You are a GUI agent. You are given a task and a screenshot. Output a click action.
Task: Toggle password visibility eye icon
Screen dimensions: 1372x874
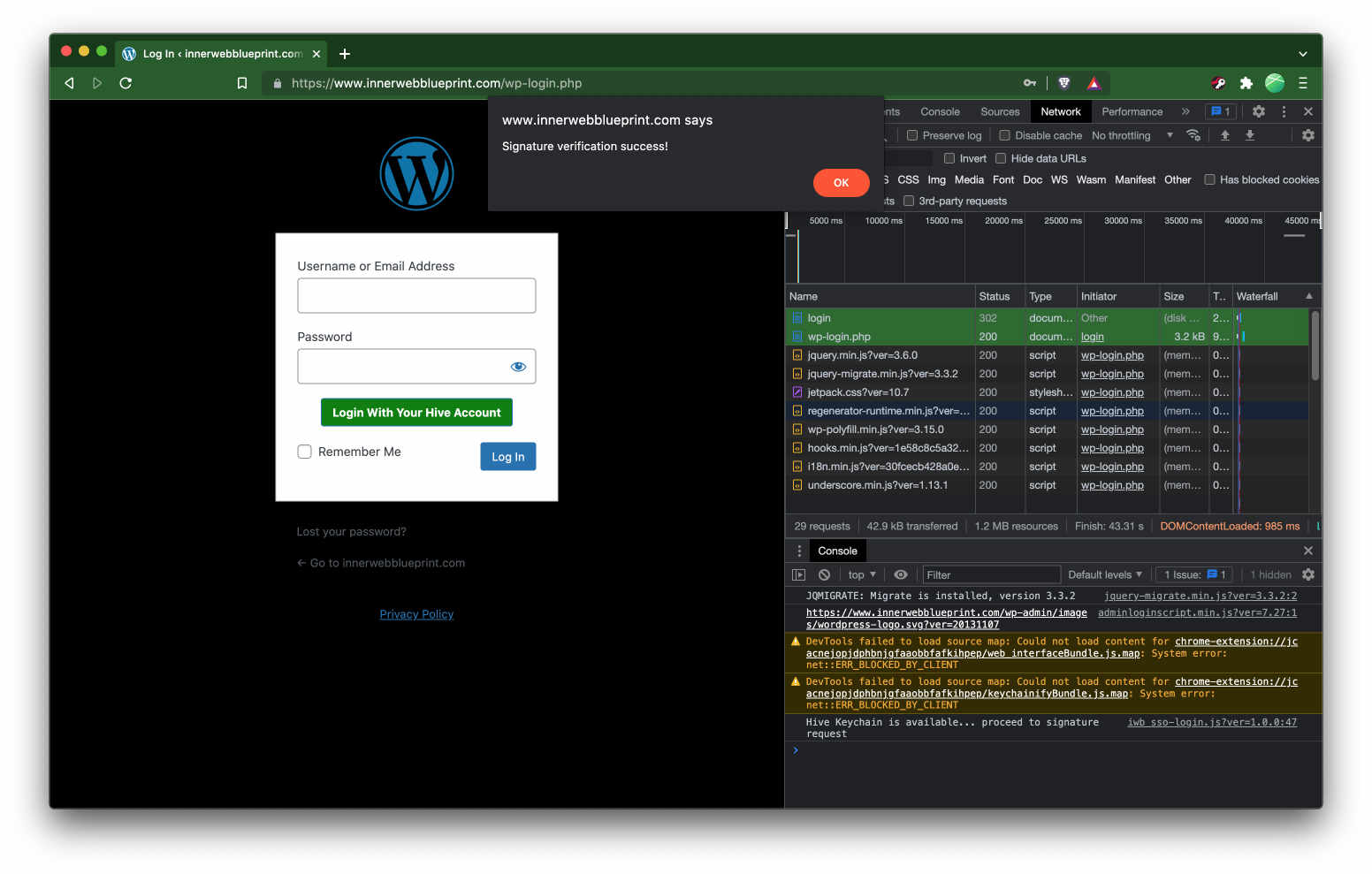coord(518,367)
